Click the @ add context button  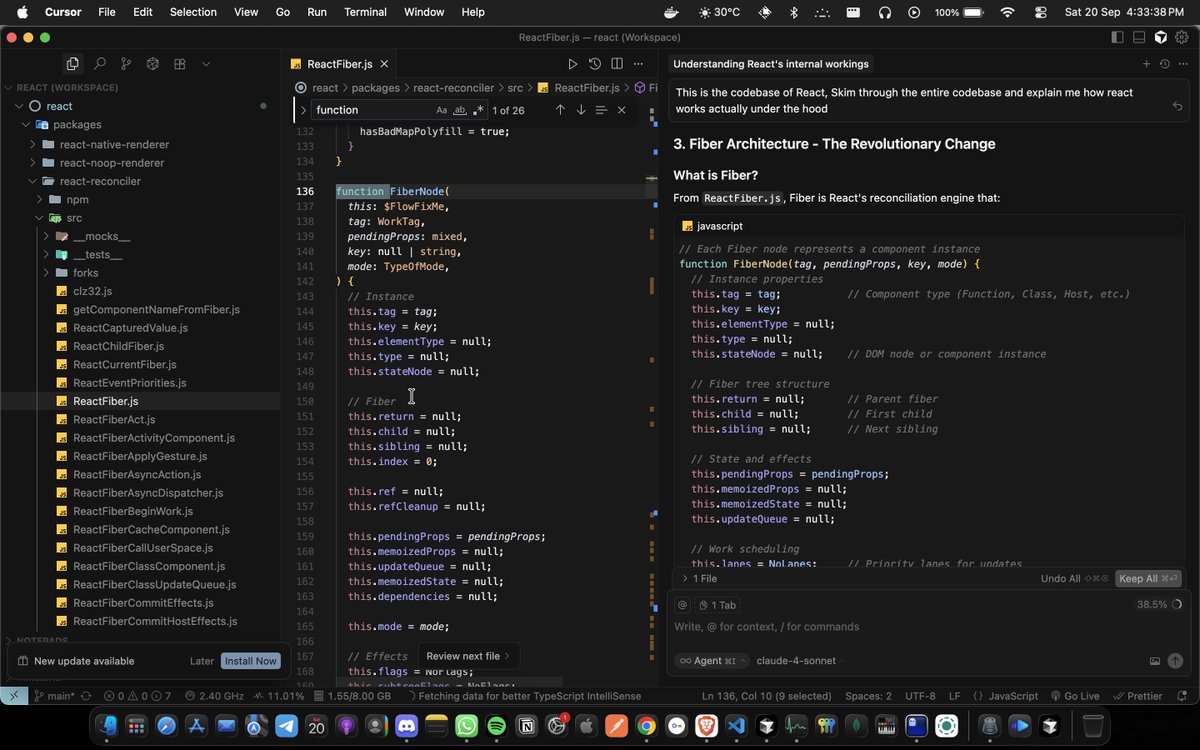[x=683, y=605]
